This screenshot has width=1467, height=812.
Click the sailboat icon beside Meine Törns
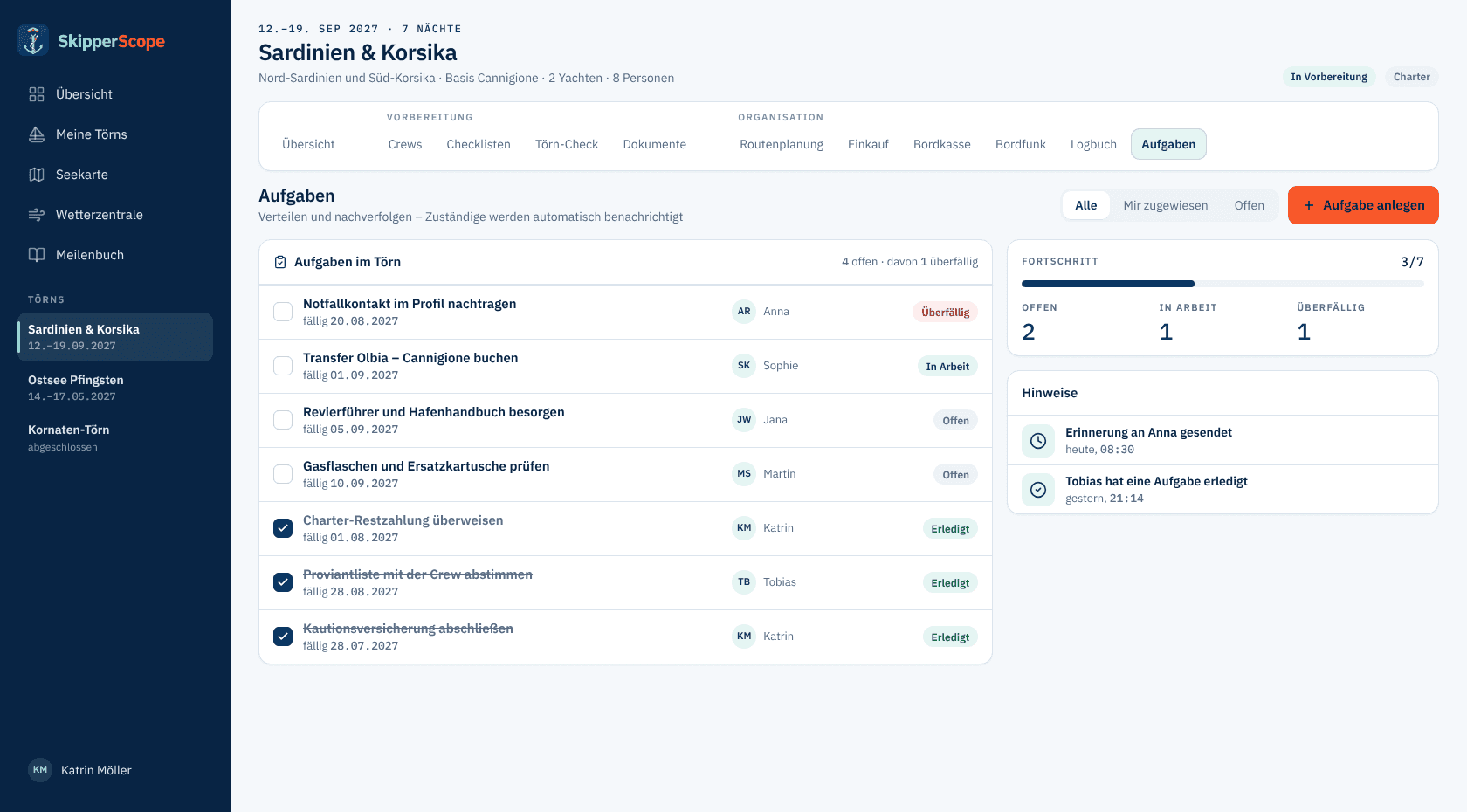37,134
